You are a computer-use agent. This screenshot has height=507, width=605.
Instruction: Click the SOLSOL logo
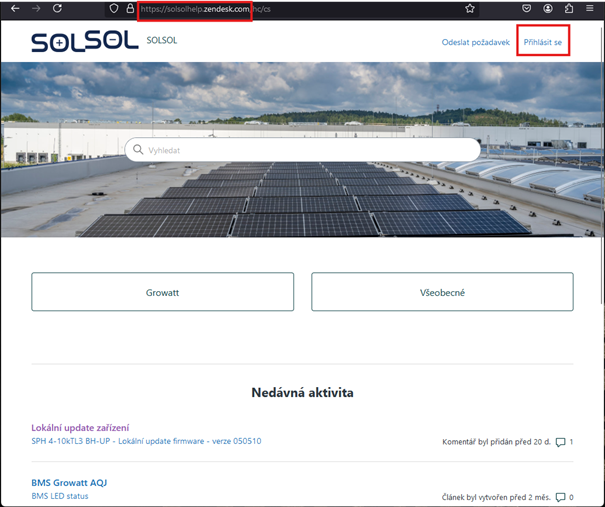(85, 42)
